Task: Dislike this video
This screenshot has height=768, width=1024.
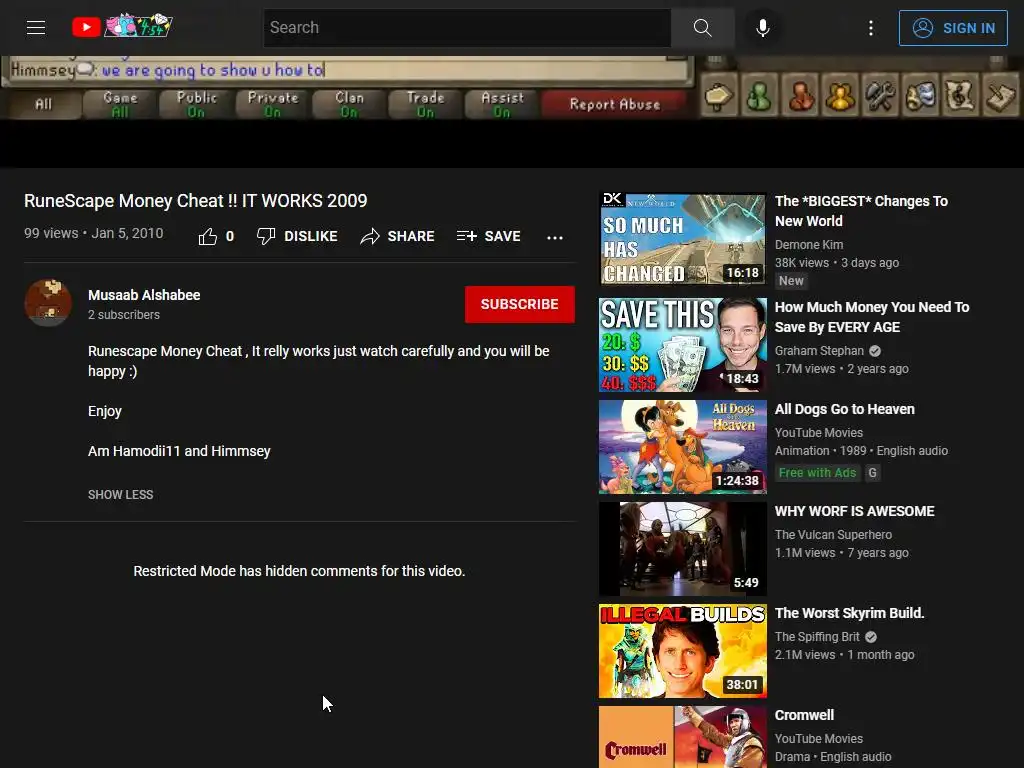Action: coord(297,236)
